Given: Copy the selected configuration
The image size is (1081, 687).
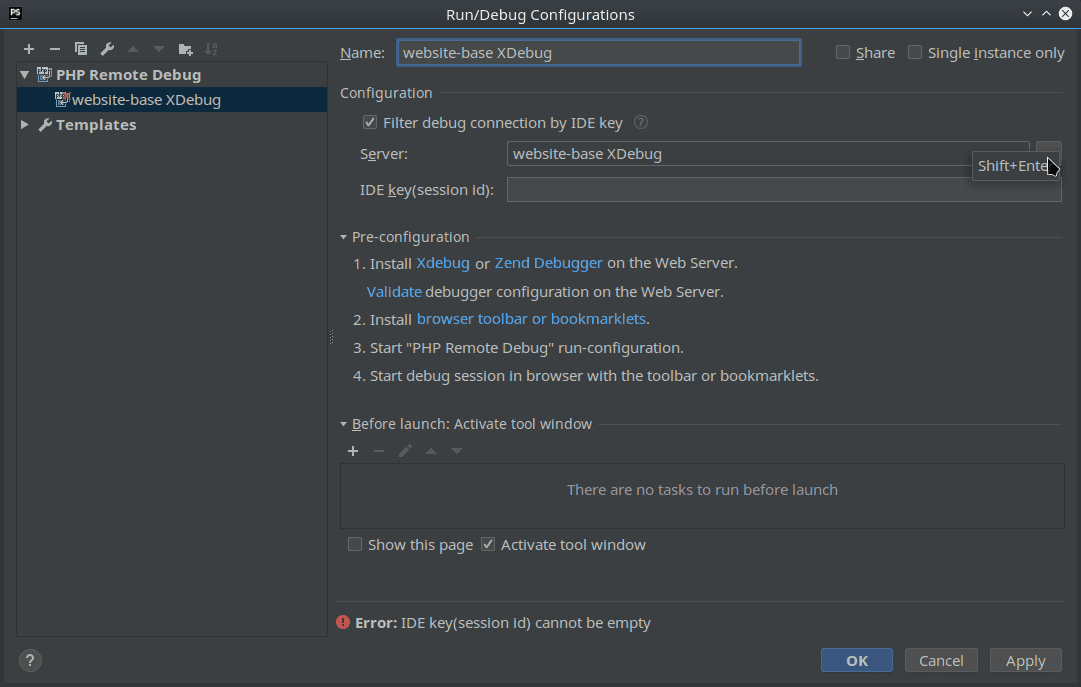Looking at the screenshot, I should pyautogui.click(x=81, y=49).
